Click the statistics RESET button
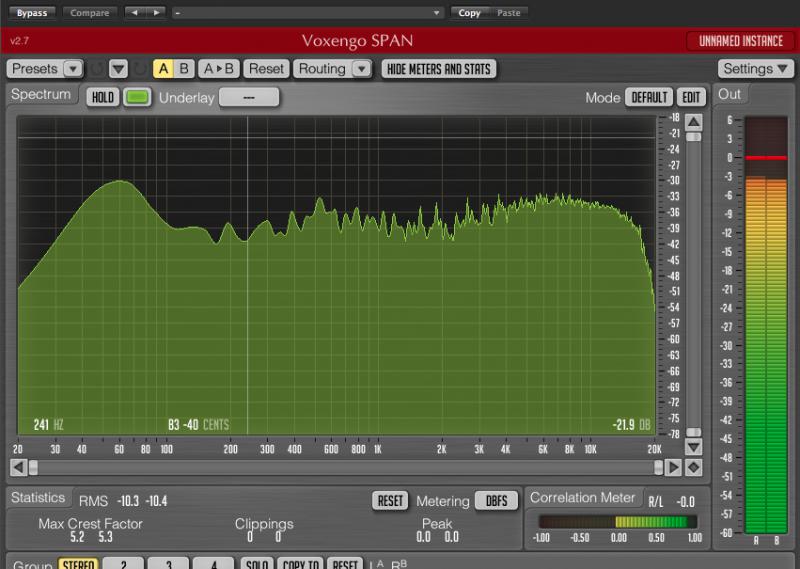Screen dimensions: 800x569 point(390,501)
